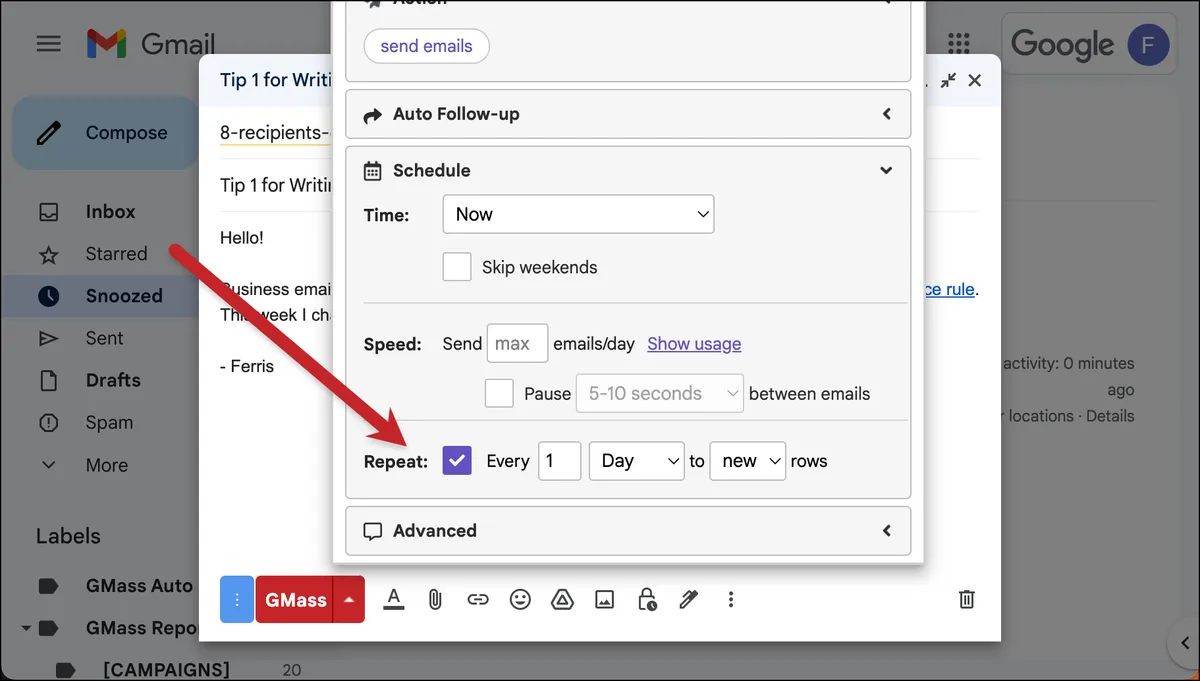1200x681 pixels.
Task: Collapse the GMass Reports label tree
Action: click(25, 629)
